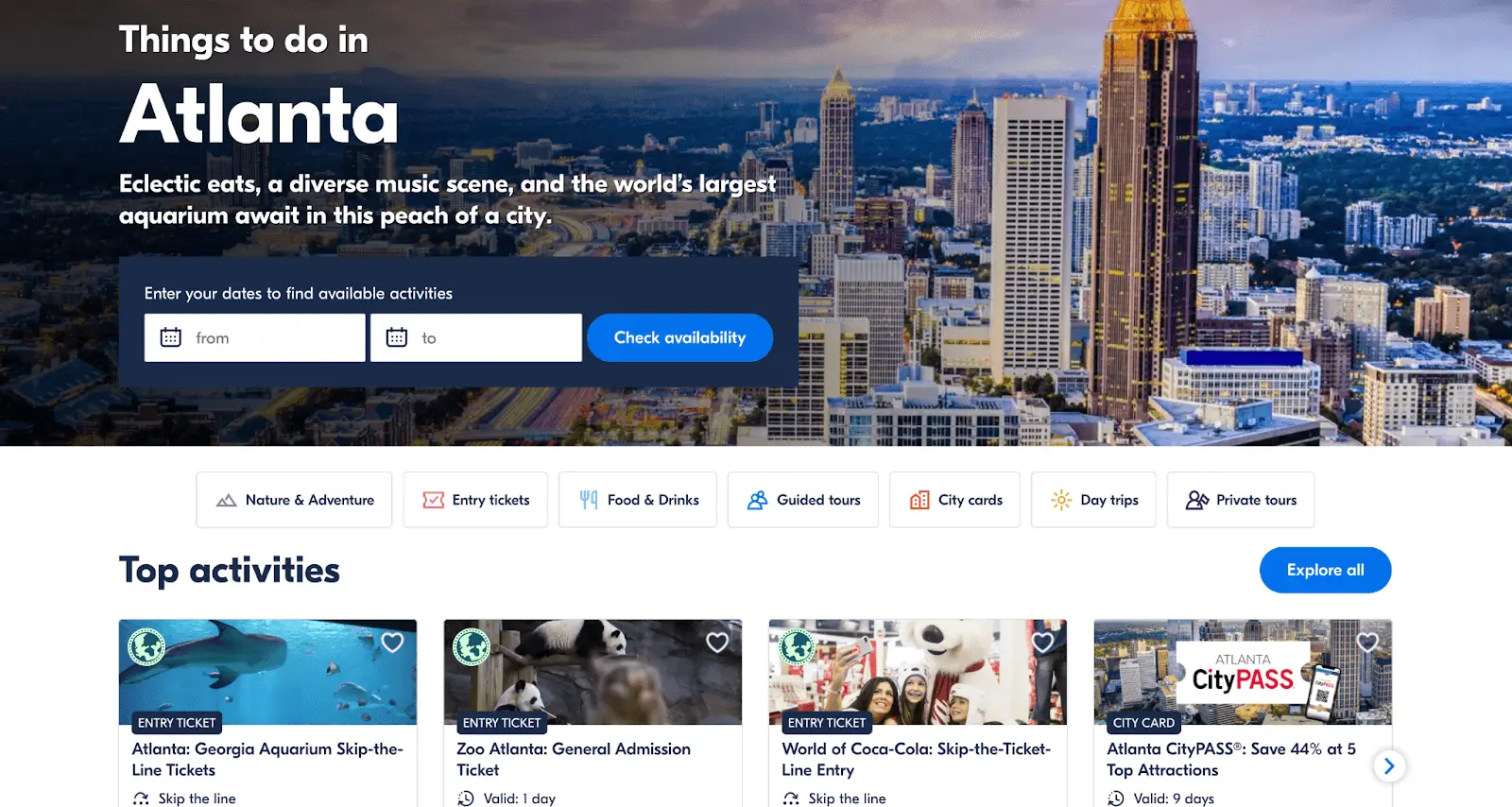Image resolution: width=1512 pixels, height=807 pixels.
Task: Click the fork and knife Food & Drinks icon
Action: coord(589,500)
